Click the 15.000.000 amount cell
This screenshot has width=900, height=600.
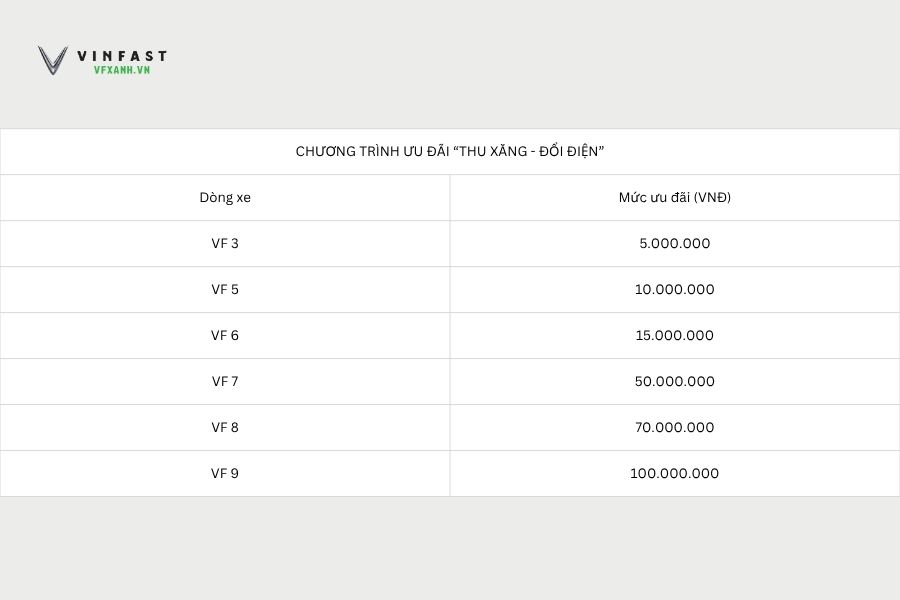[675, 335]
